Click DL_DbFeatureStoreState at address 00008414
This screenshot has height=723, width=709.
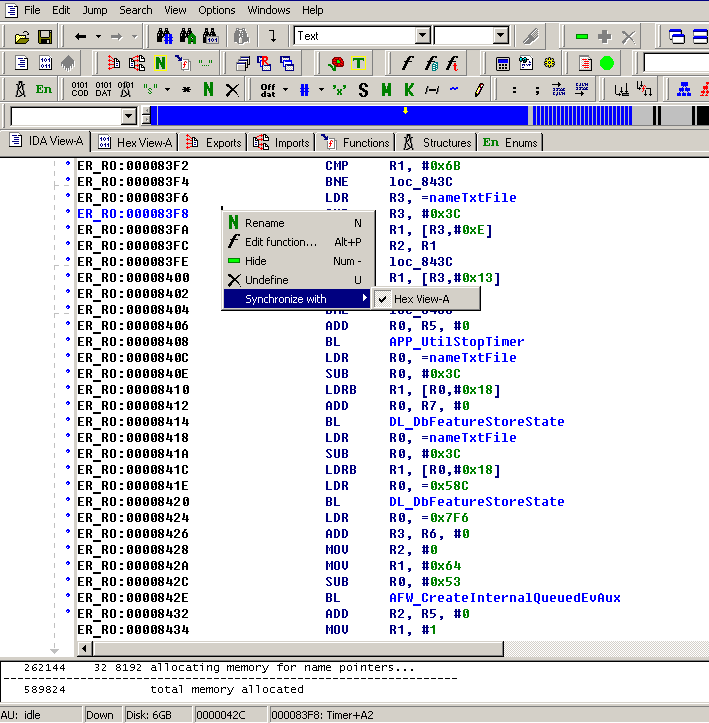point(477,421)
